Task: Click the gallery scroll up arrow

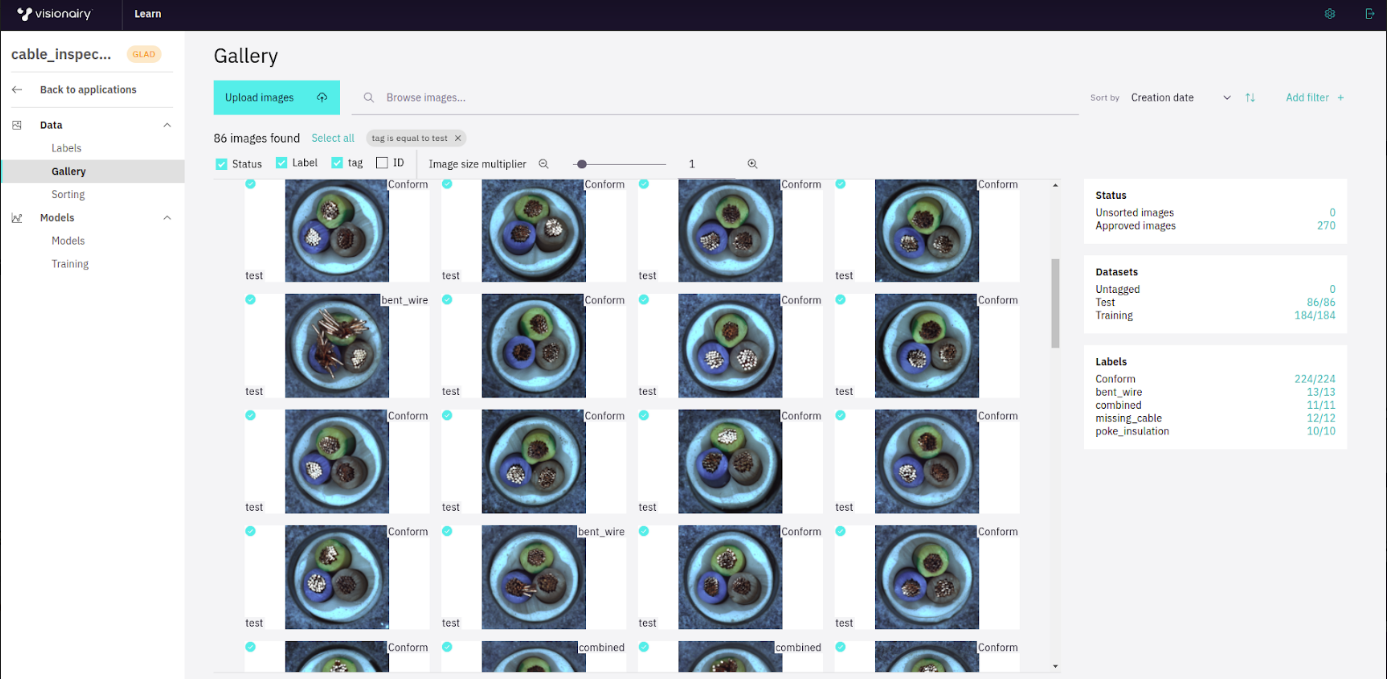Action: (x=1056, y=186)
